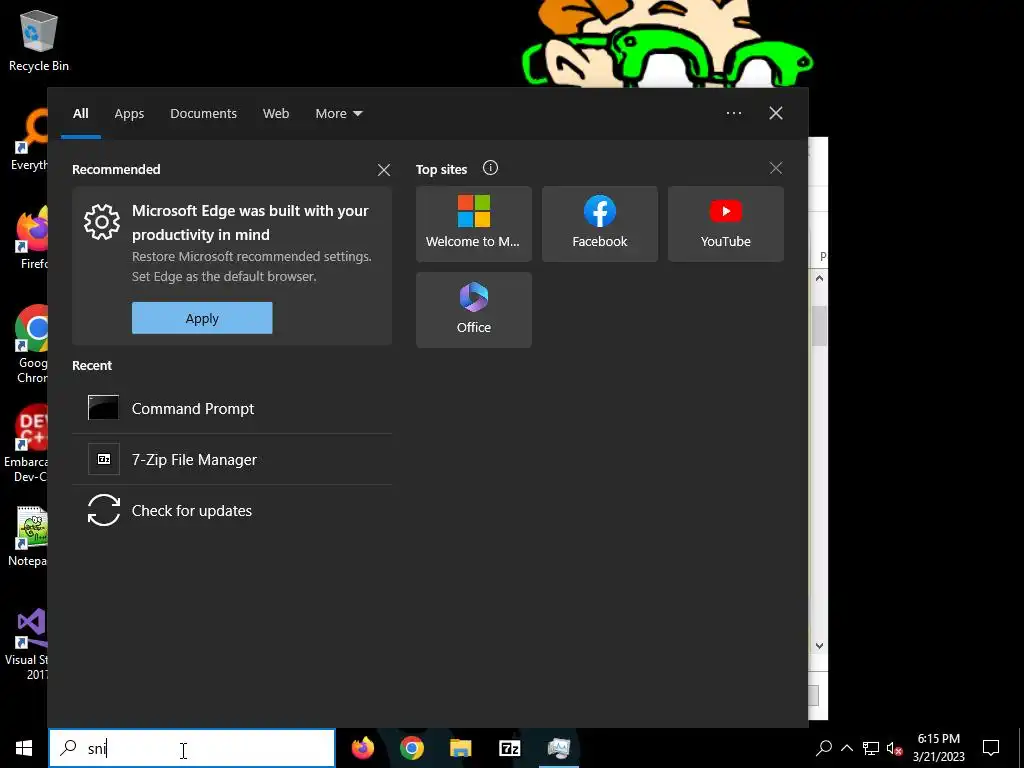Open Embarcadero Dev-C++ desktop shortcut
1024x768 pixels.
tap(26, 444)
